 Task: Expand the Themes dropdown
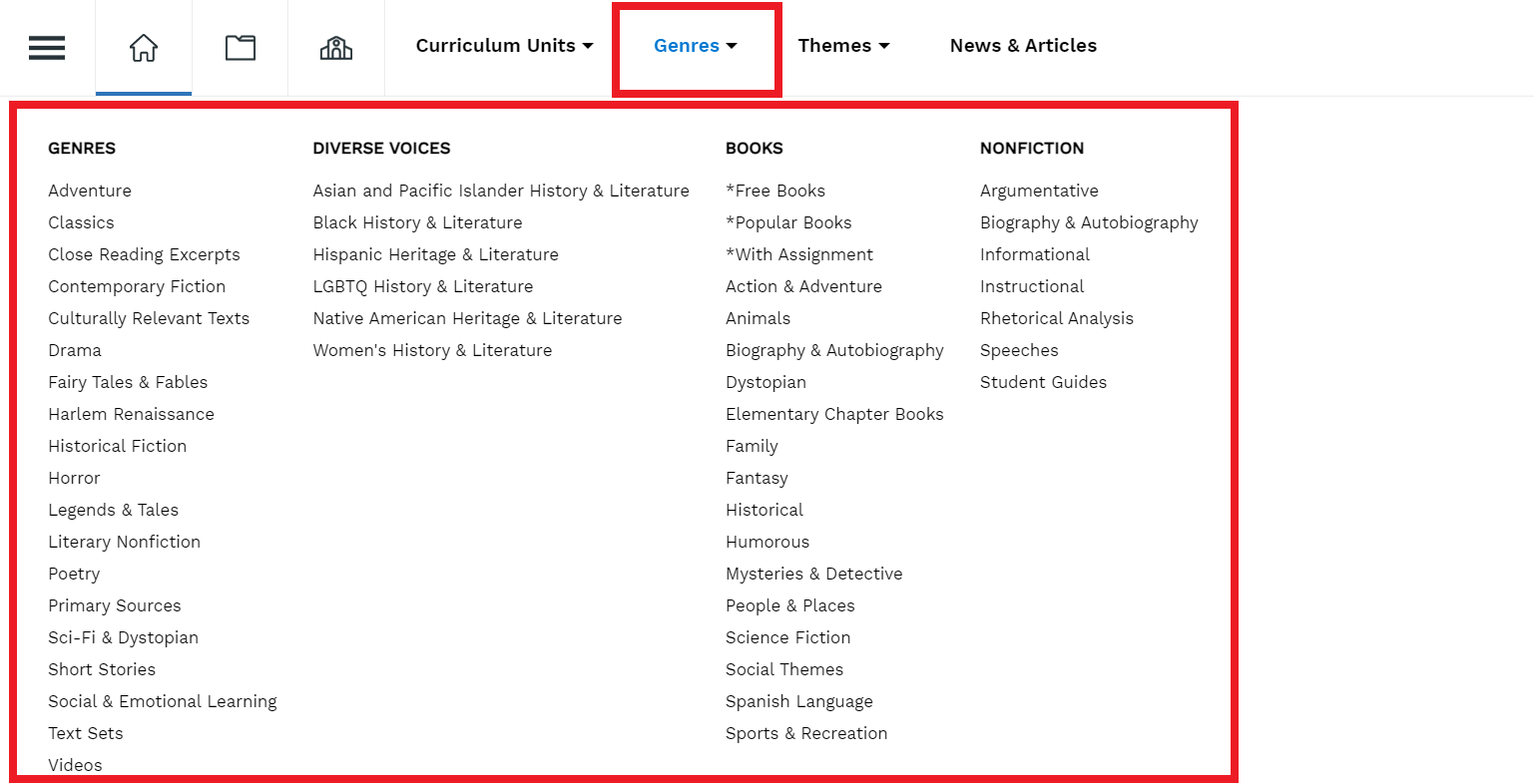pyautogui.click(x=843, y=46)
